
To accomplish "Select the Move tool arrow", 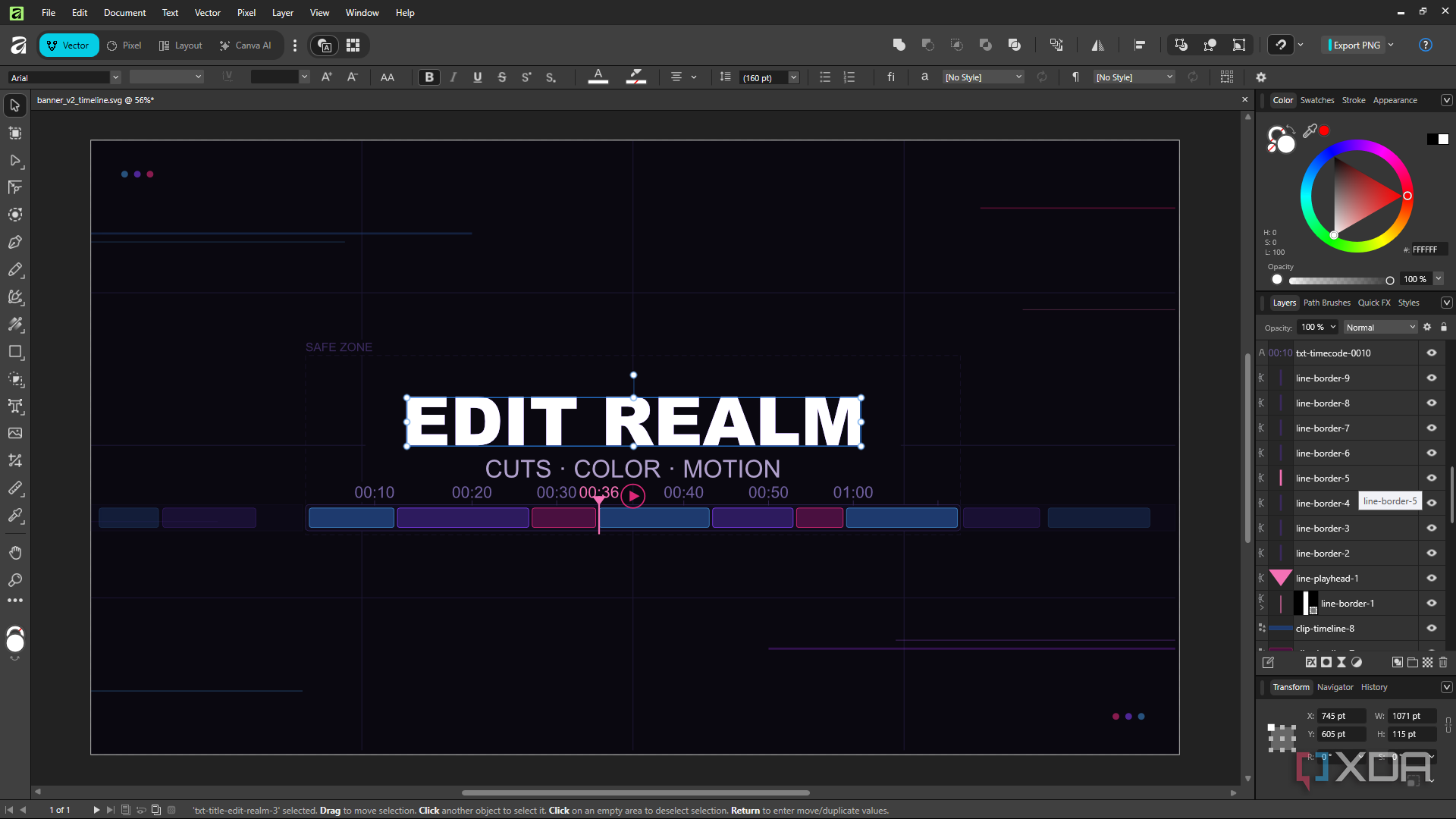I will point(15,105).
